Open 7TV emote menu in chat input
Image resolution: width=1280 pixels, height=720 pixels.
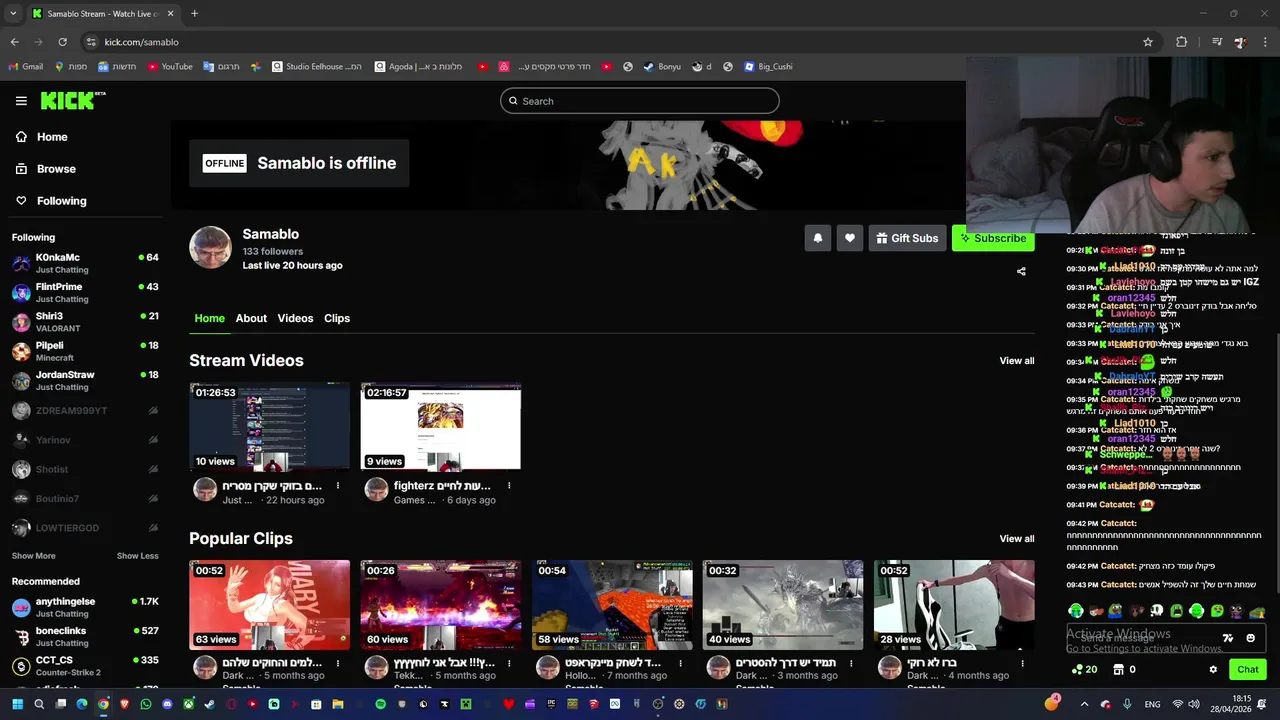1228,638
